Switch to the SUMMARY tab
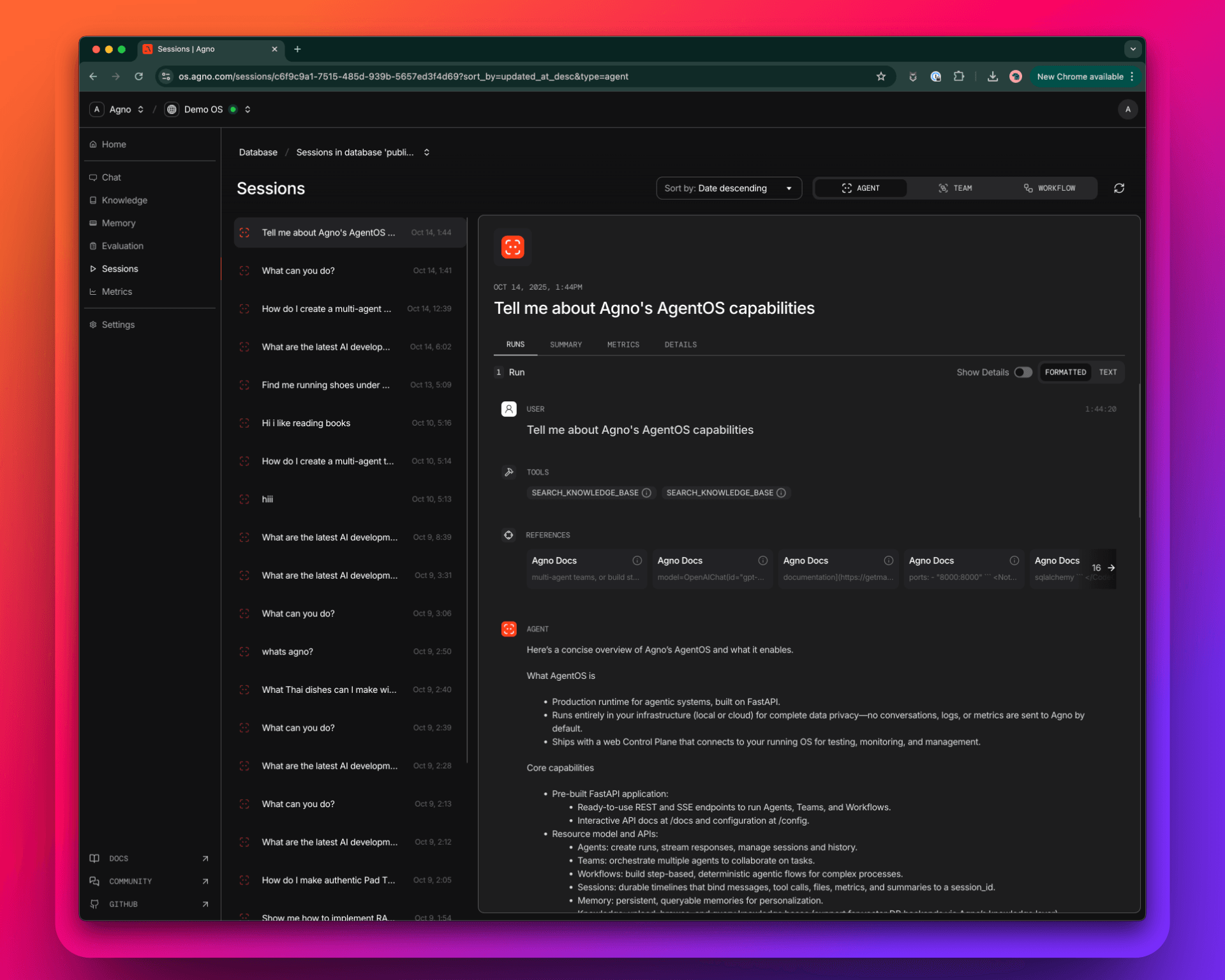This screenshot has height=980, width=1225. tap(565, 345)
